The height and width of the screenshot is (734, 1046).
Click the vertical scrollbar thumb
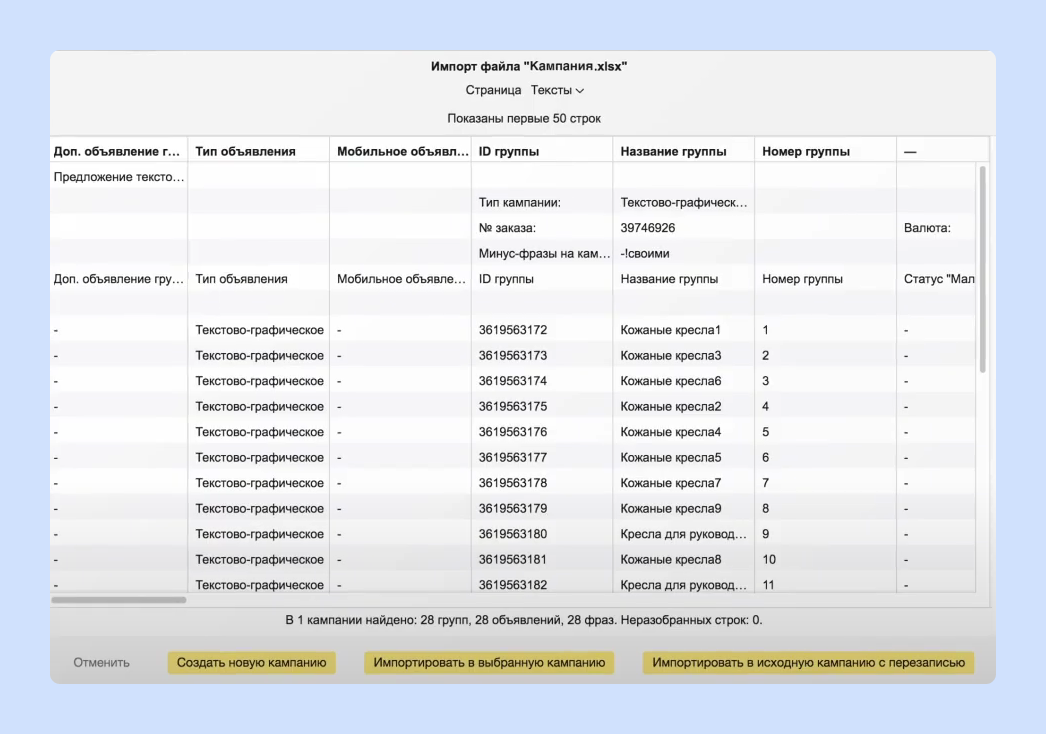click(x=982, y=270)
